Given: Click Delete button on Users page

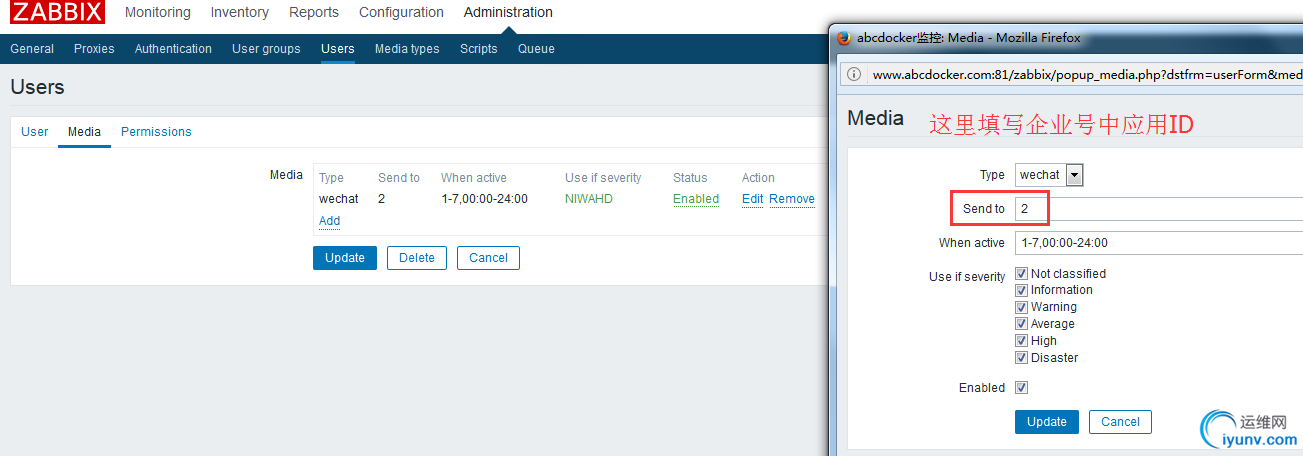Looking at the screenshot, I should 417,258.
